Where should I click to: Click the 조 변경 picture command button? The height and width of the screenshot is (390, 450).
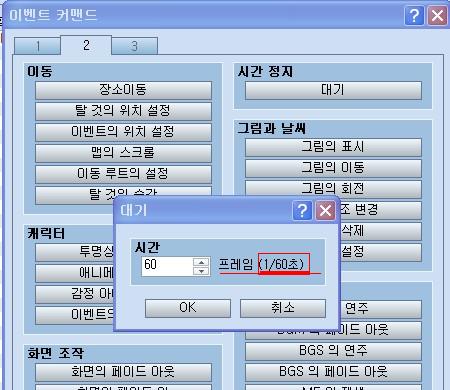tap(381, 210)
